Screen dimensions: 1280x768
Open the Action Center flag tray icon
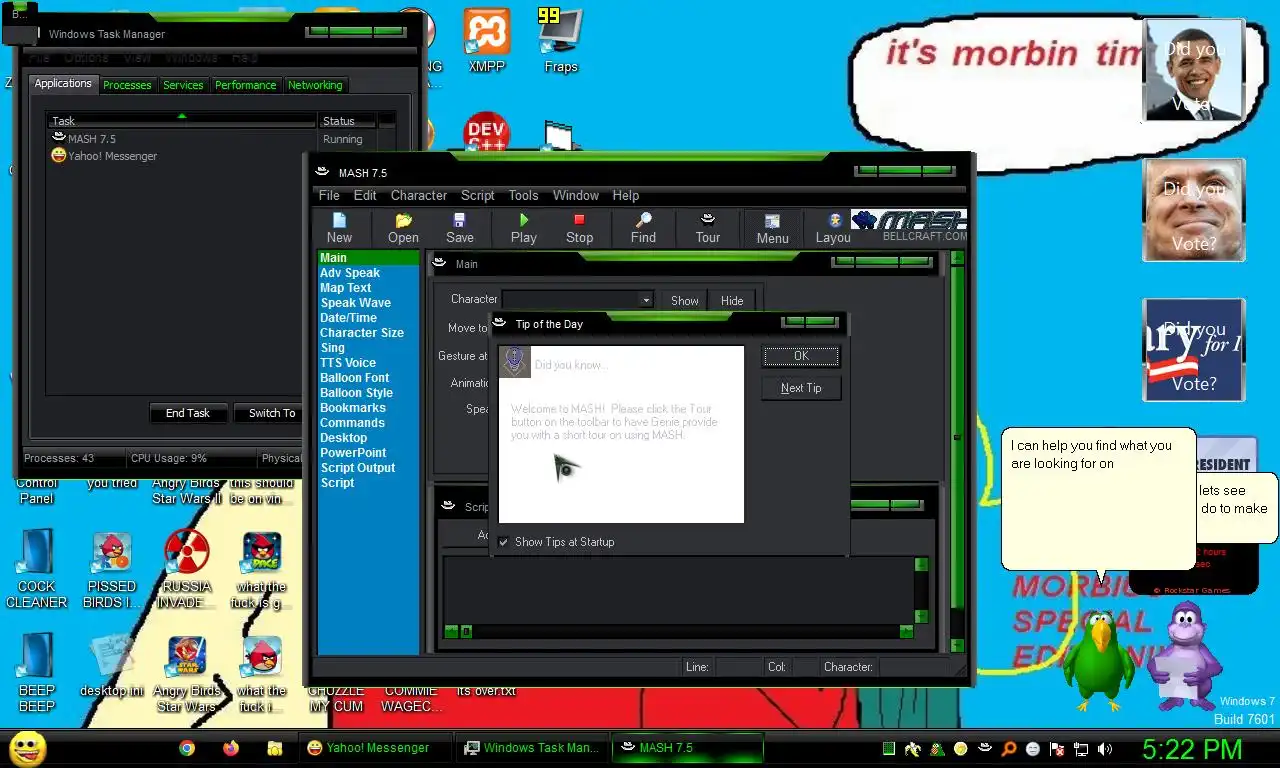[1057, 748]
